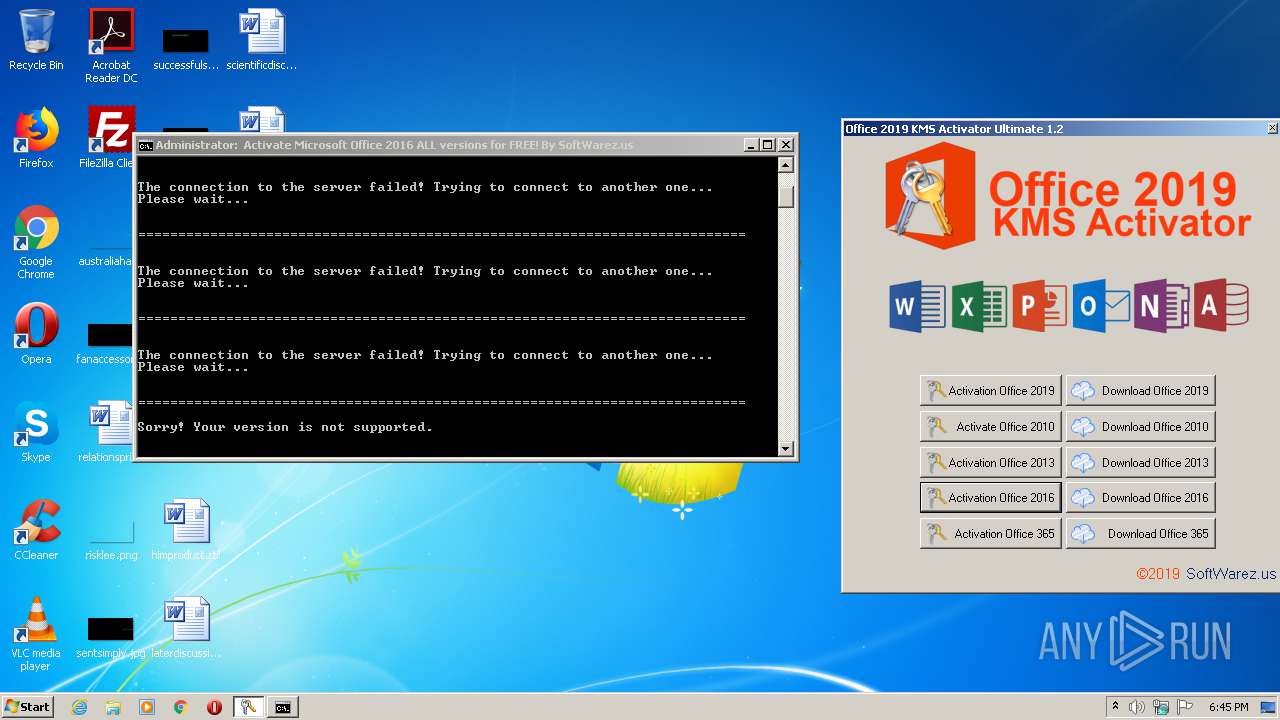
Task: Click the Office key logo image
Action: 931,196
